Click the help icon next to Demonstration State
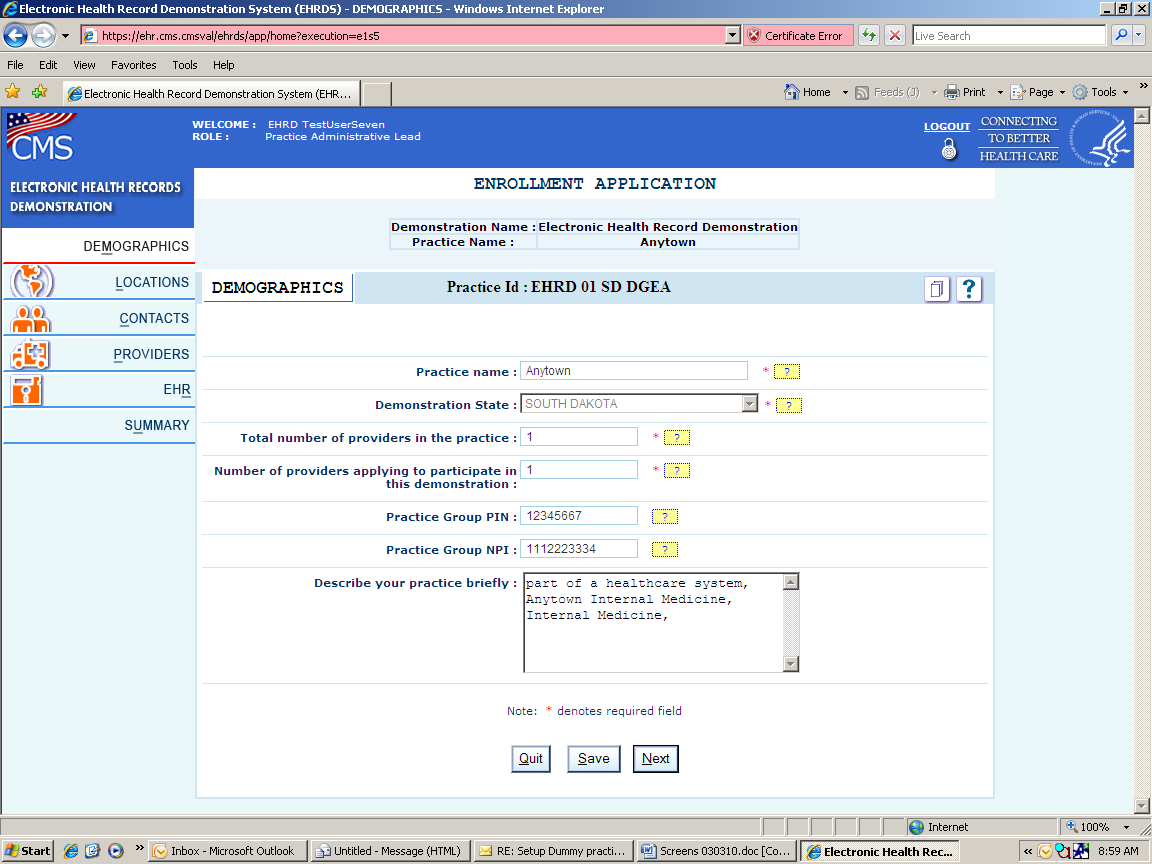1152x864 pixels. click(x=789, y=406)
